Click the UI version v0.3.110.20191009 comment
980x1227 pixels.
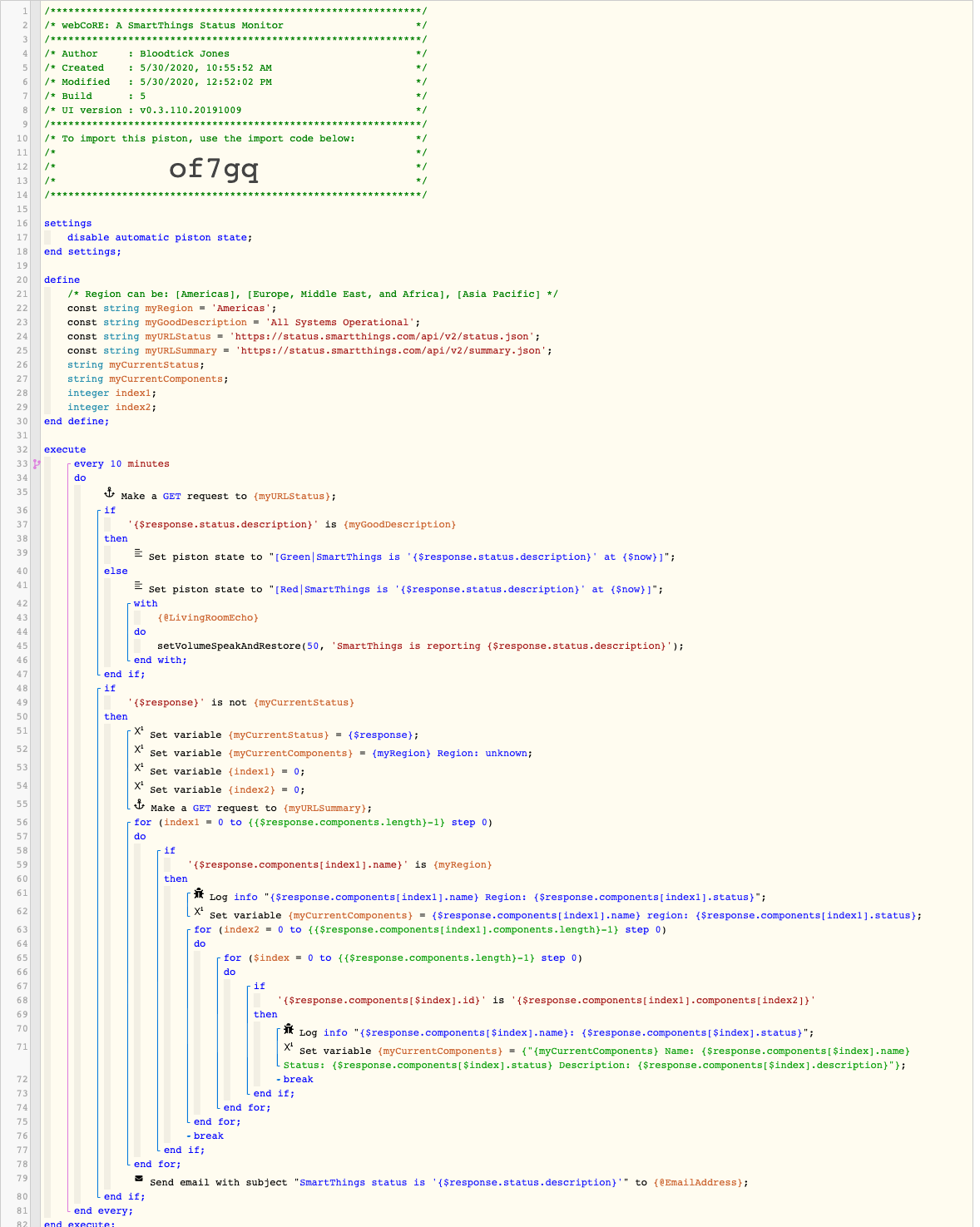click(235, 111)
